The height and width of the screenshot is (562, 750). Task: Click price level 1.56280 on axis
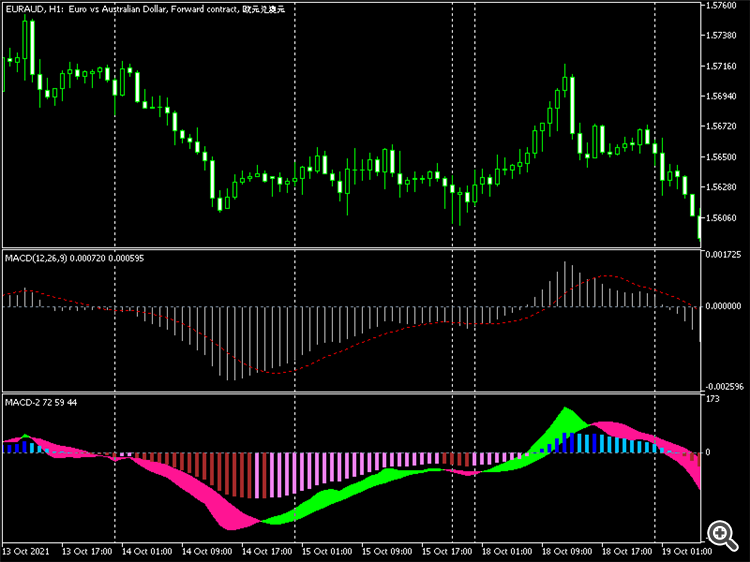pyautogui.click(x=721, y=187)
